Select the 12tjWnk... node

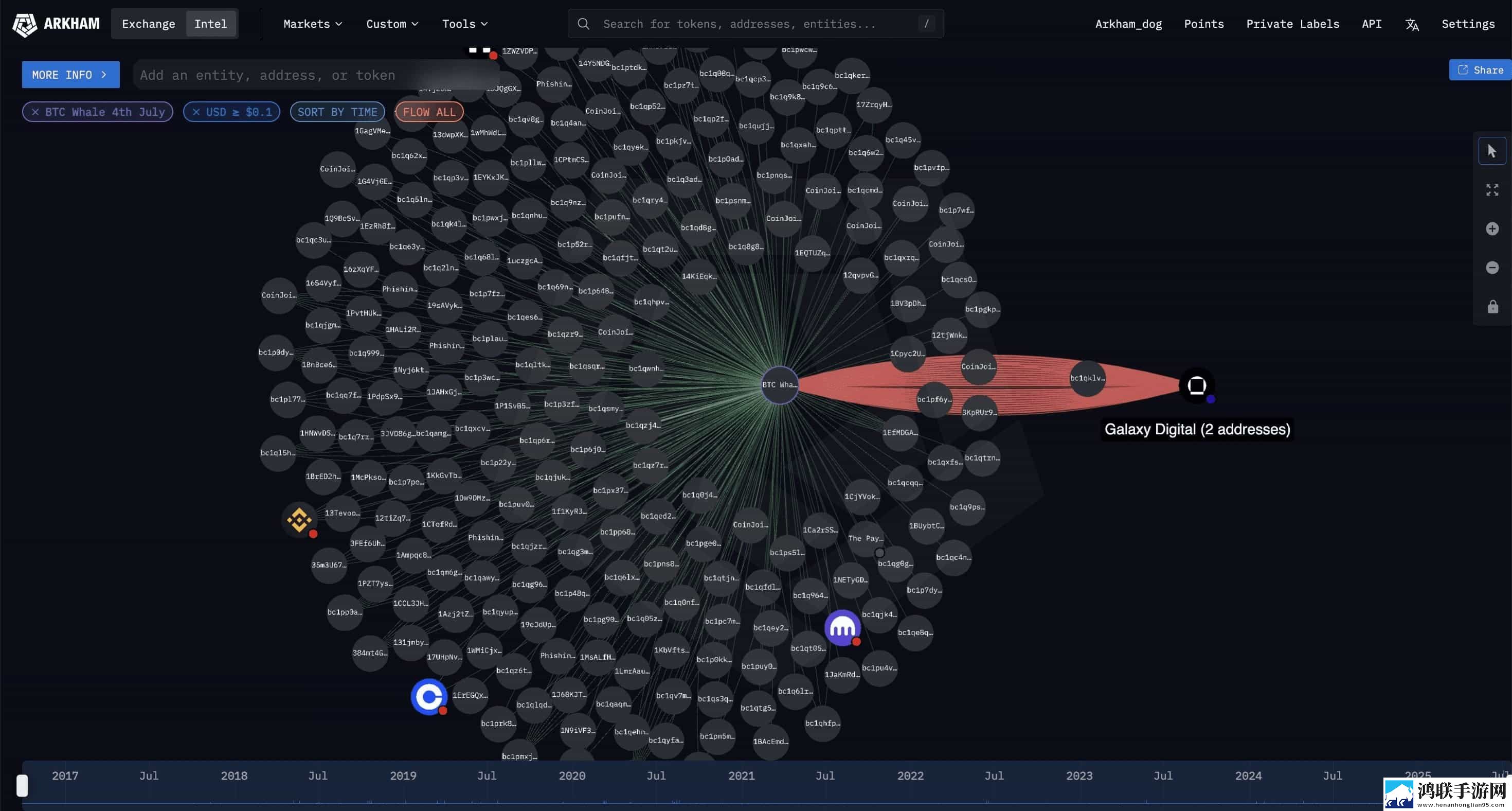click(949, 336)
